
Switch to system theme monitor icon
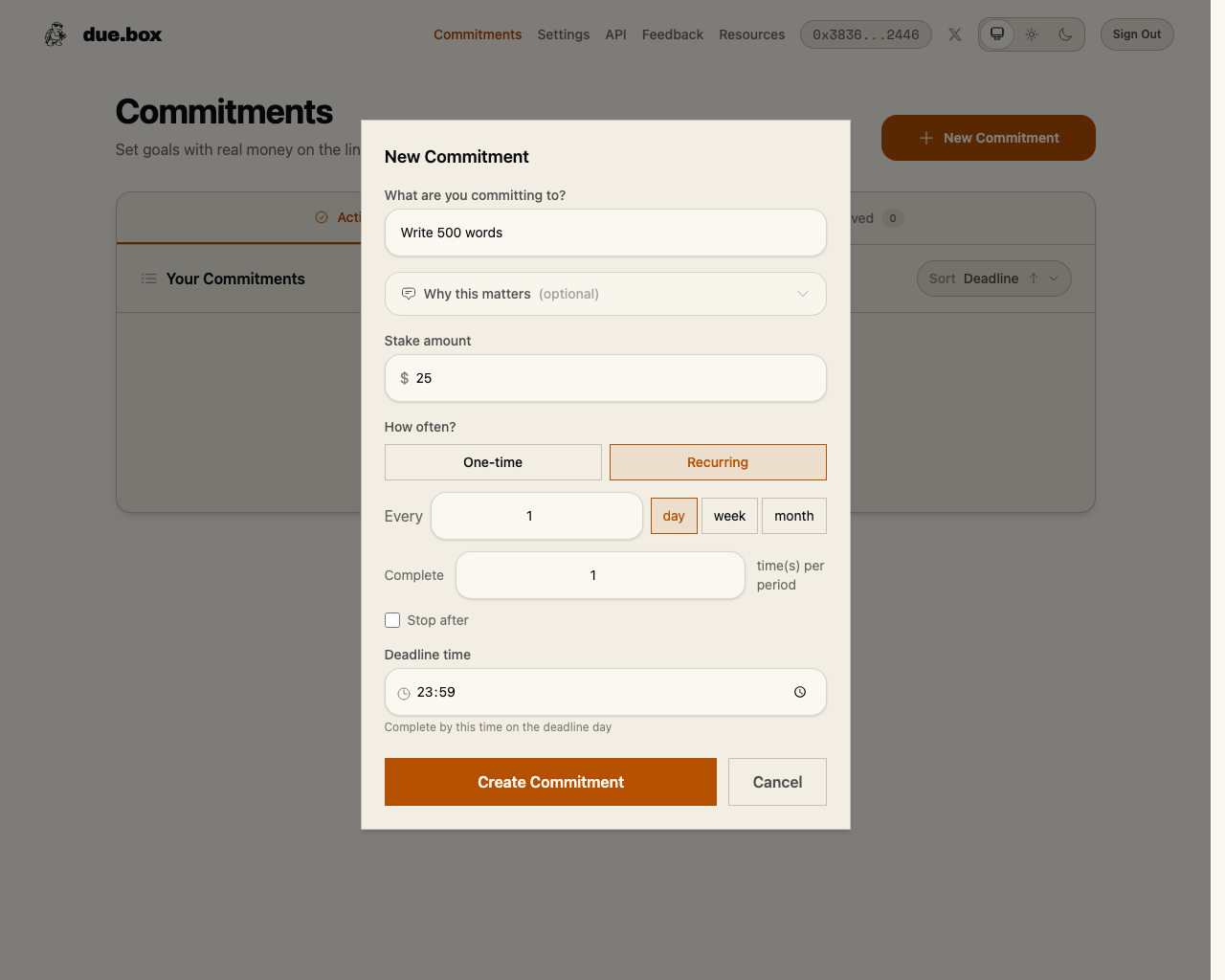[996, 34]
